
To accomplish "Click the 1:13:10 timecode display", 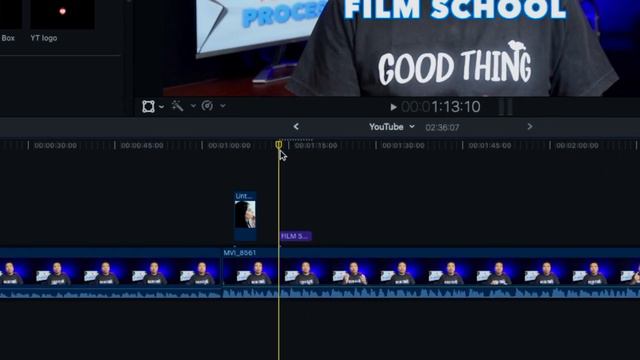I will tap(441, 107).
